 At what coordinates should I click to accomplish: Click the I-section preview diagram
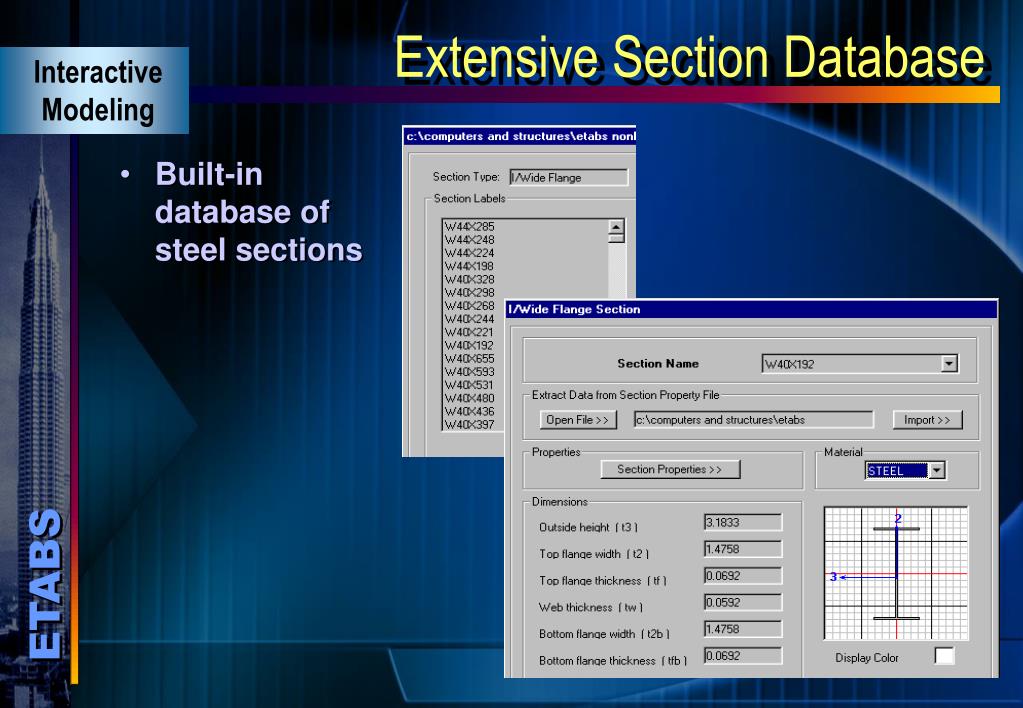click(896, 573)
